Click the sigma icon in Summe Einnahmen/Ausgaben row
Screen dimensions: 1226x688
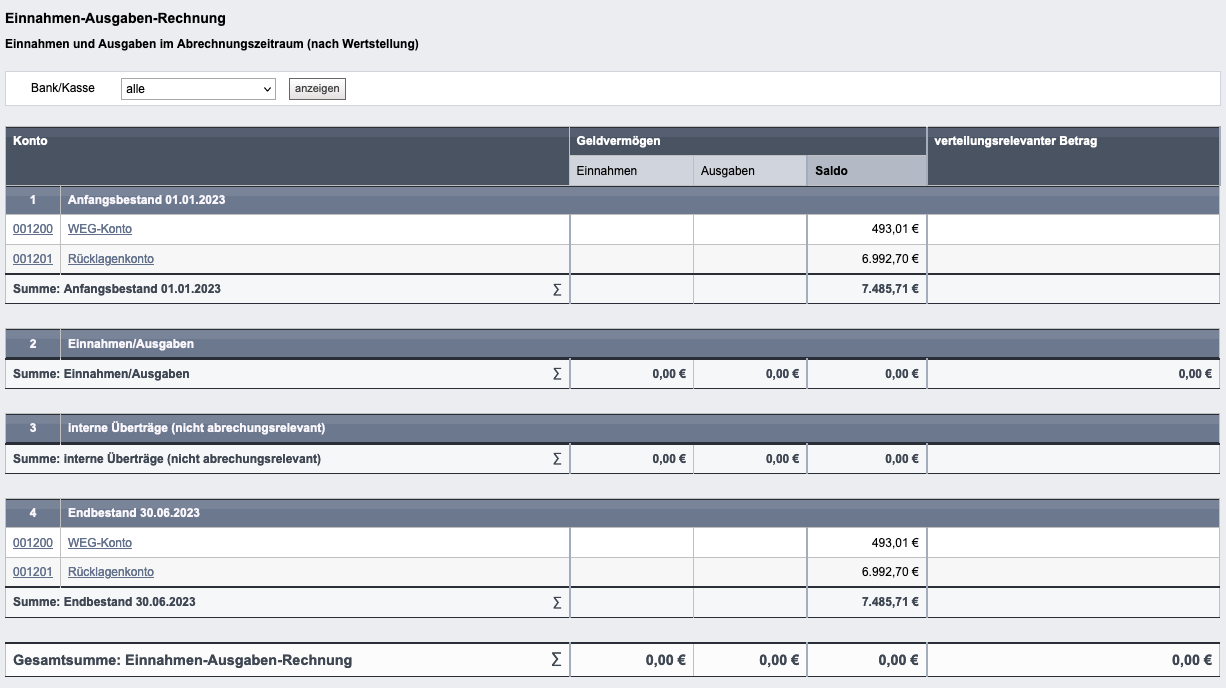pyautogui.click(x=557, y=374)
